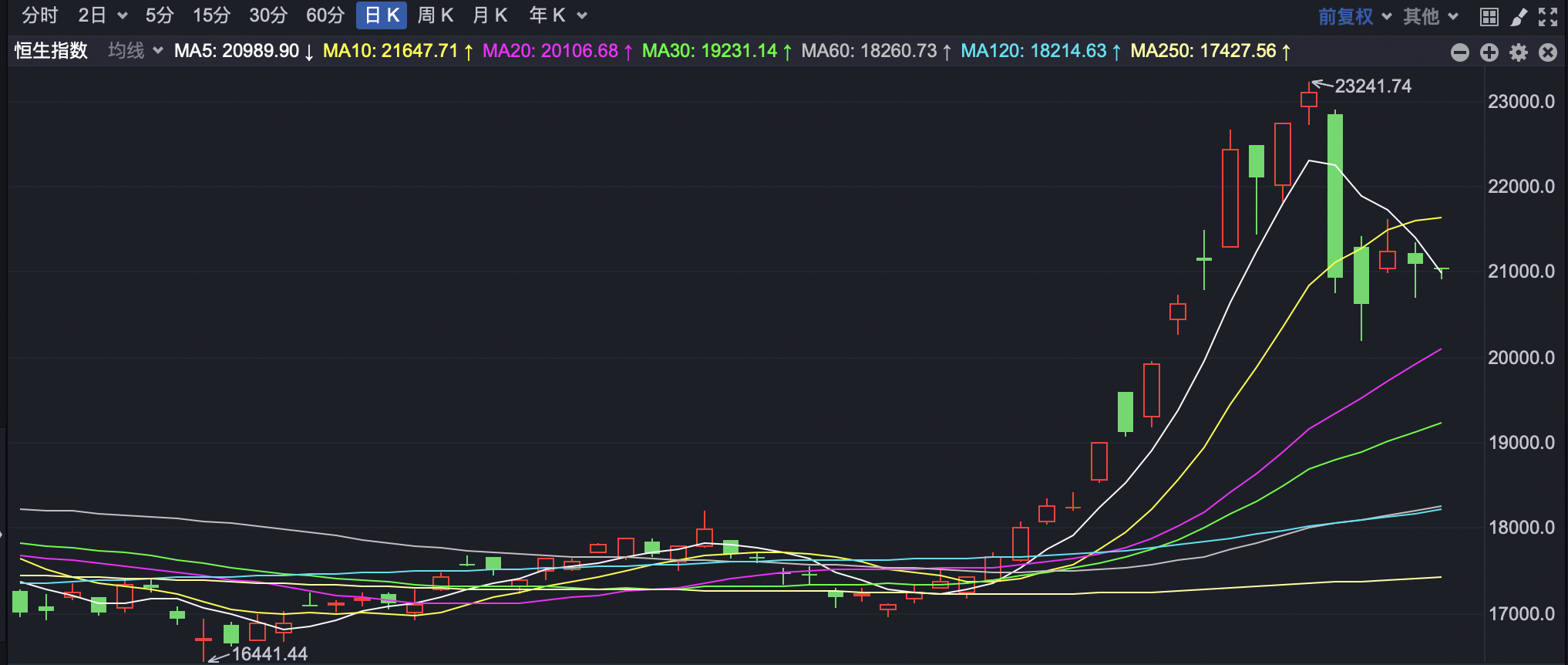
Task: Click the magenta MA20: 20106.68 label
Action: pyautogui.click(x=557, y=51)
